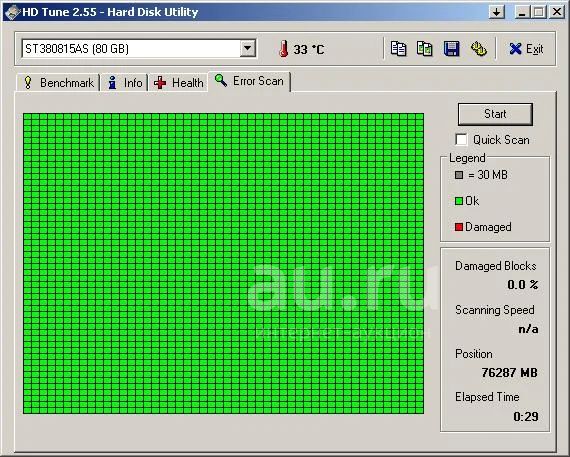Click the blue X Exit icon
570x457 pixels.
[515, 49]
